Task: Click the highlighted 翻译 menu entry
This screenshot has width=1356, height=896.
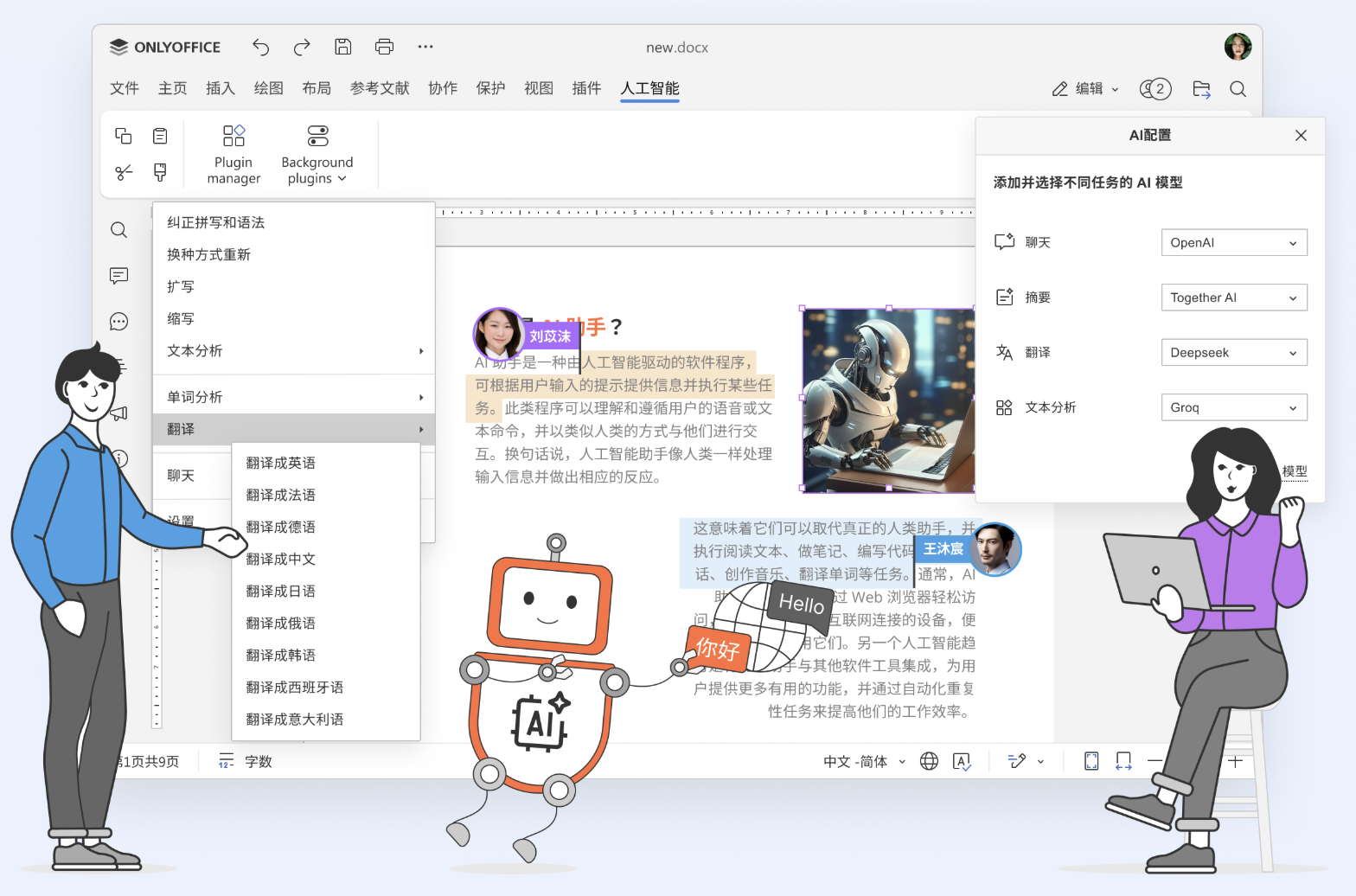Action: (x=294, y=429)
